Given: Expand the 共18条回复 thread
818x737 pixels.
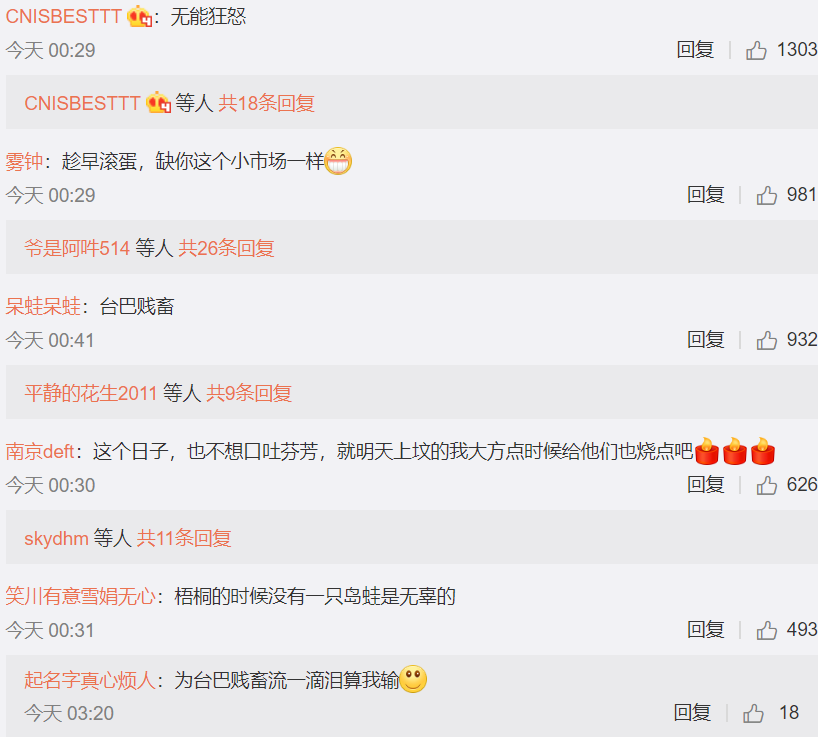Looking at the screenshot, I should pos(266,103).
